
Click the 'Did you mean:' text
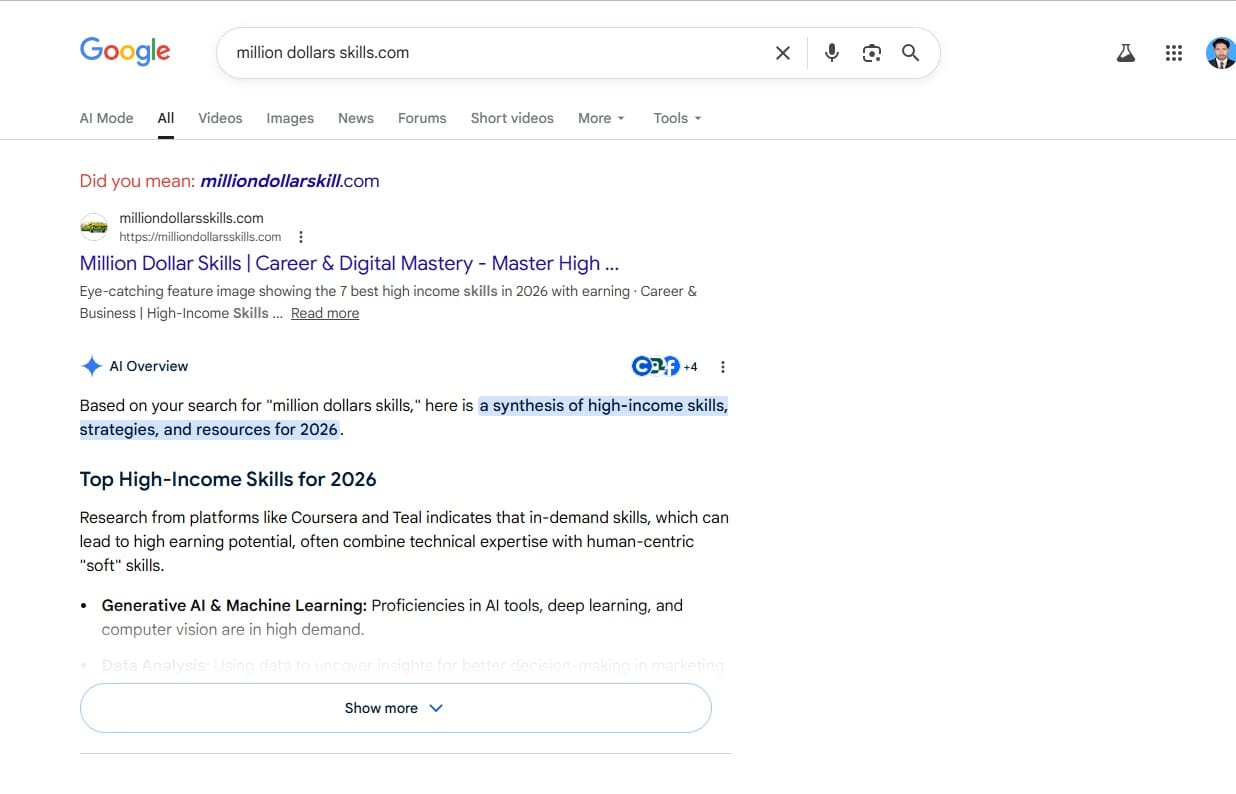(137, 181)
